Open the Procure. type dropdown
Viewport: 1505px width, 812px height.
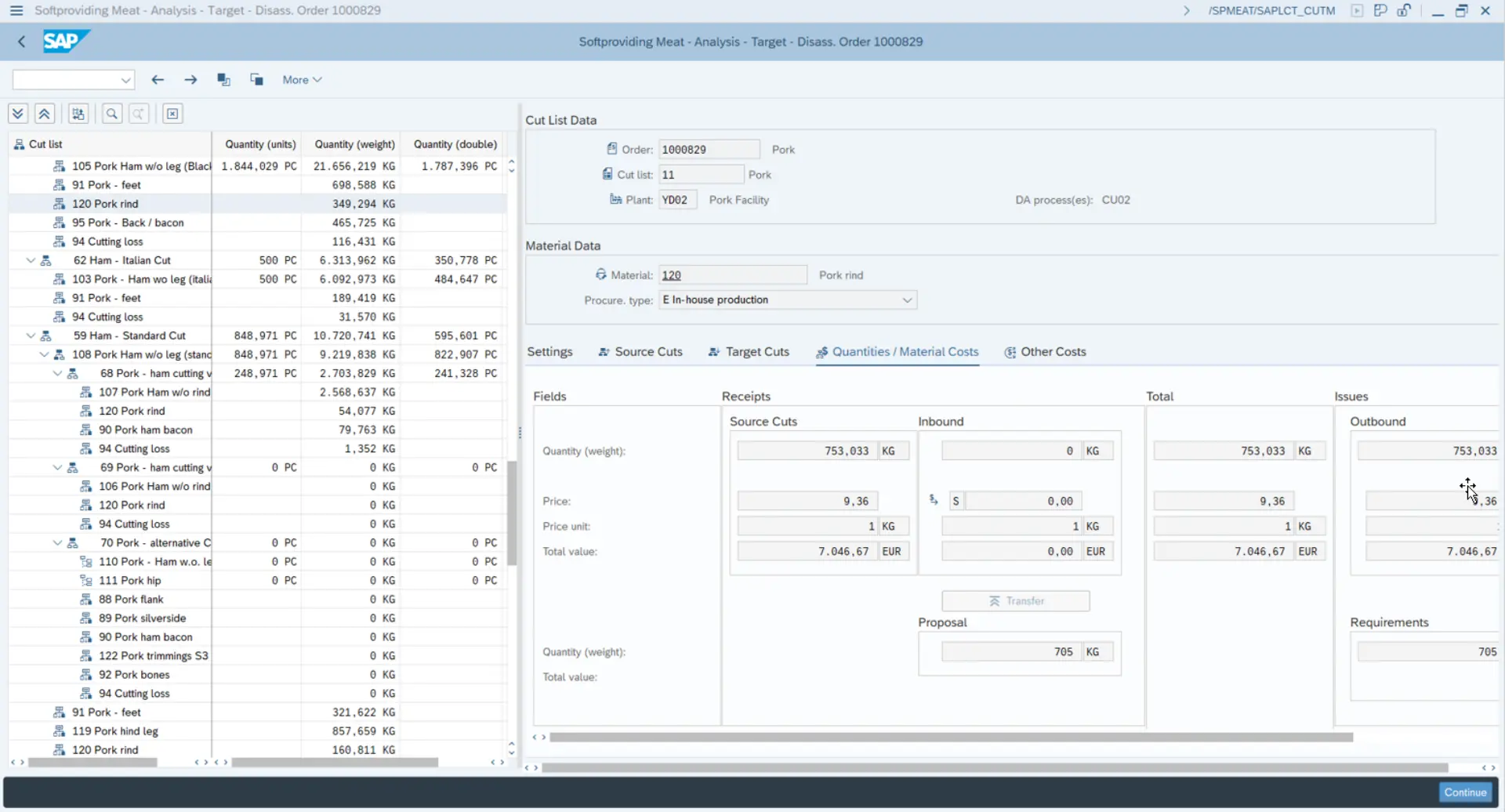tap(907, 300)
